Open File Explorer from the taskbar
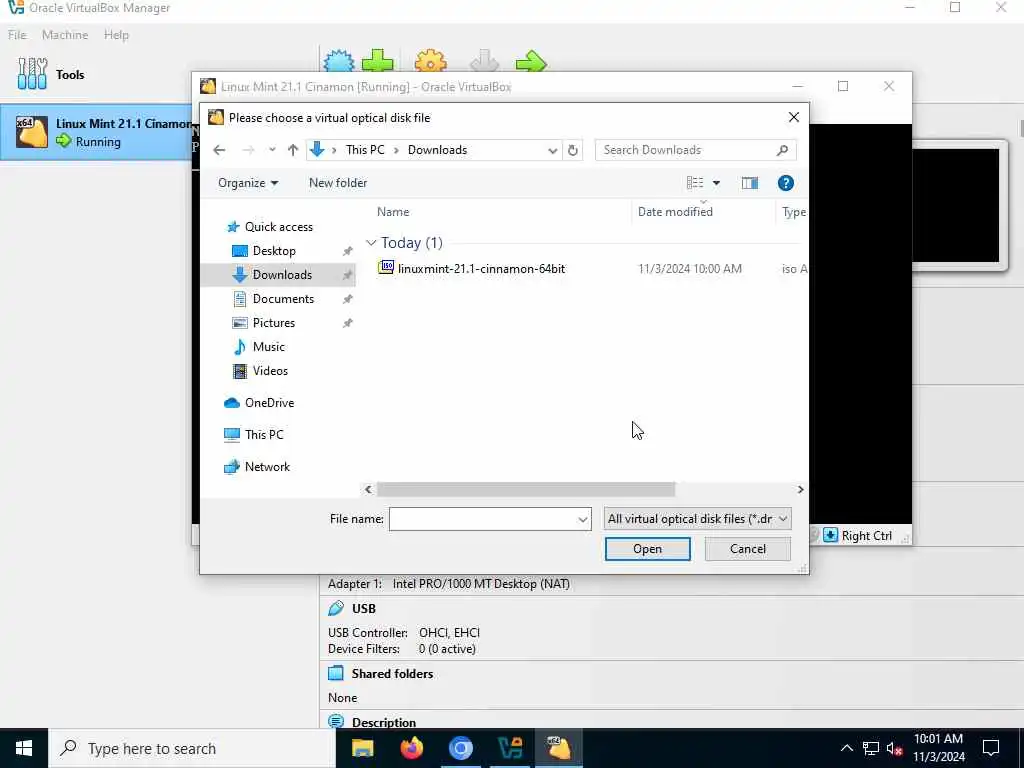 coord(362,748)
